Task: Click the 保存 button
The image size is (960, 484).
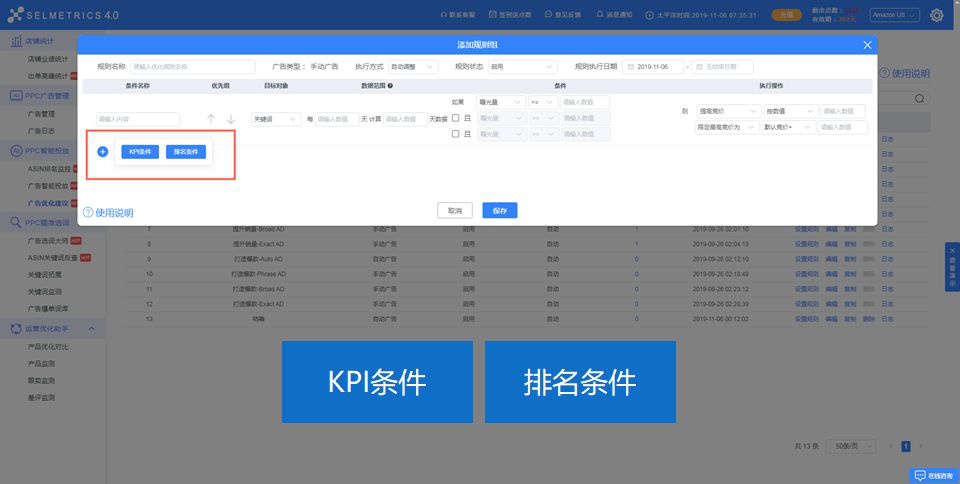Action: tap(500, 210)
